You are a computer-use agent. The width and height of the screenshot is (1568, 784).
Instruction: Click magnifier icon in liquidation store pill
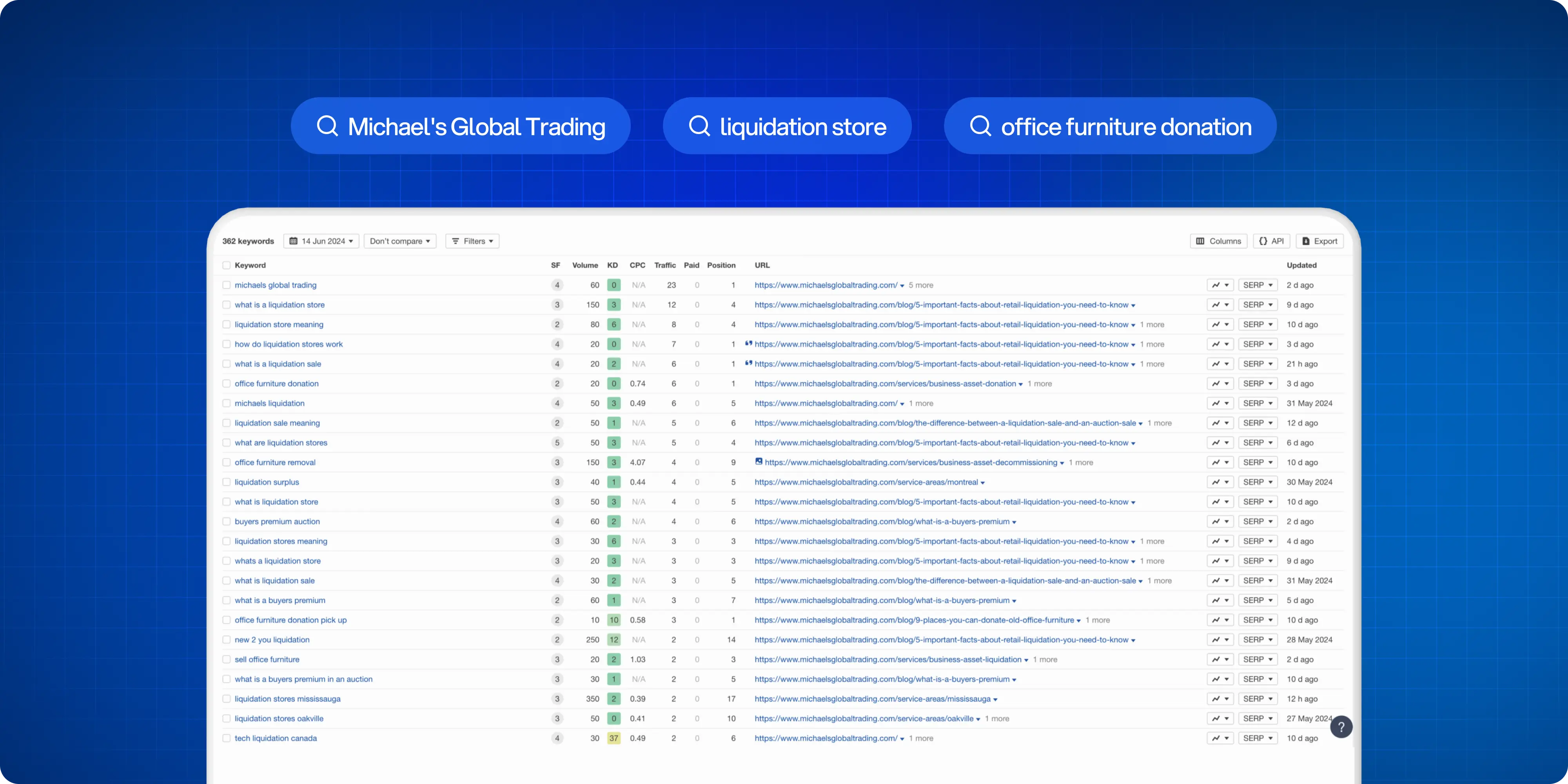coord(699,126)
